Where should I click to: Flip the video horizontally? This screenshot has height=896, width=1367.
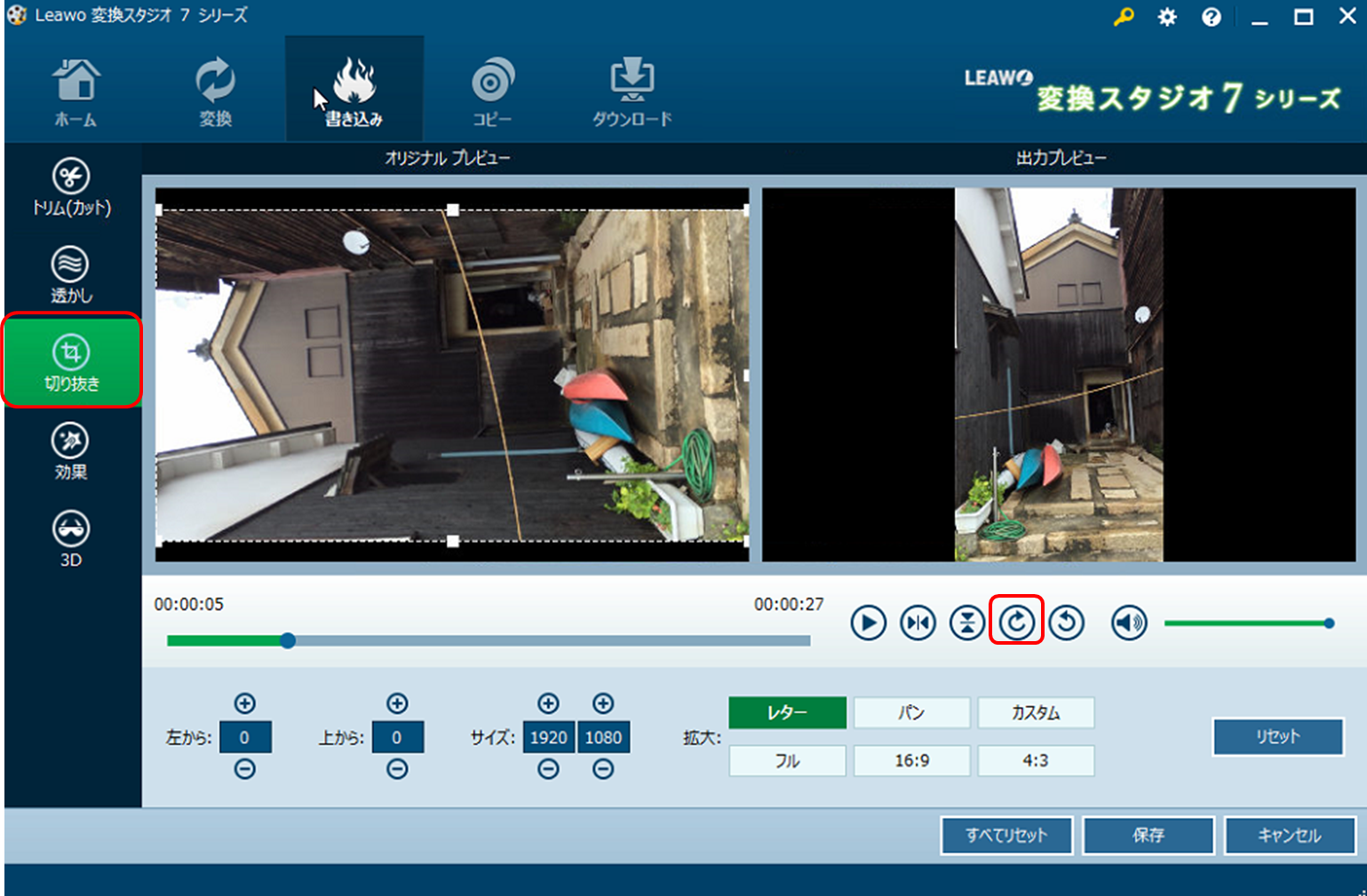[x=918, y=622]
